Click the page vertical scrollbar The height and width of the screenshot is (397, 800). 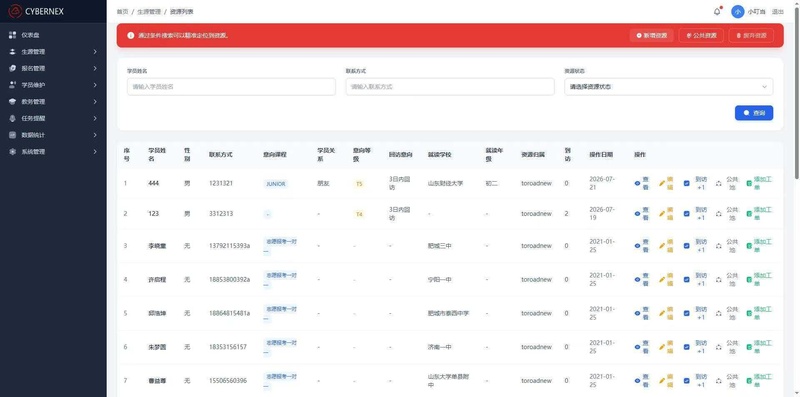(797, 93)
